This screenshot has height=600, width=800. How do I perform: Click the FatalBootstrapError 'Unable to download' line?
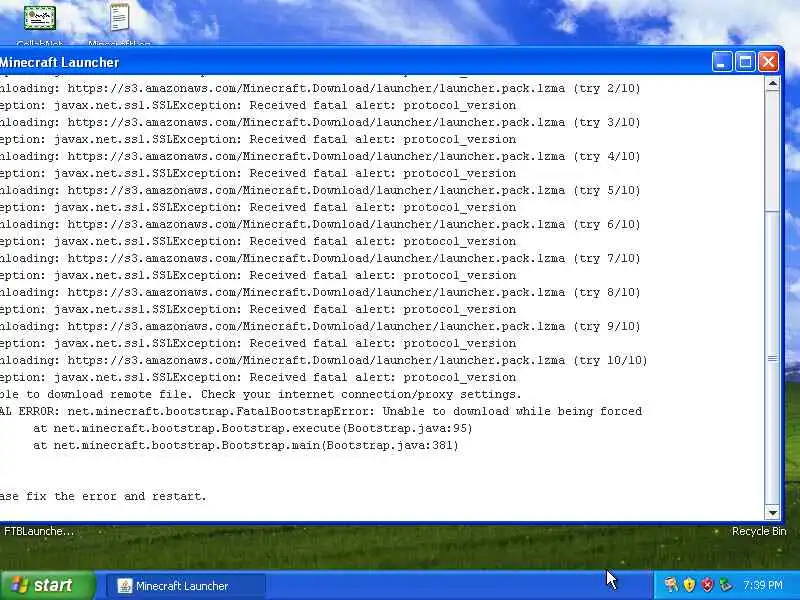[x=321, y=411]
